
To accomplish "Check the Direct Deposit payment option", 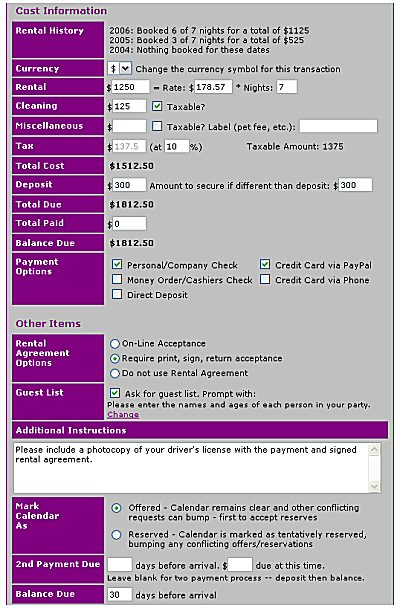I will pyautogui.click(x=117, y=294).
